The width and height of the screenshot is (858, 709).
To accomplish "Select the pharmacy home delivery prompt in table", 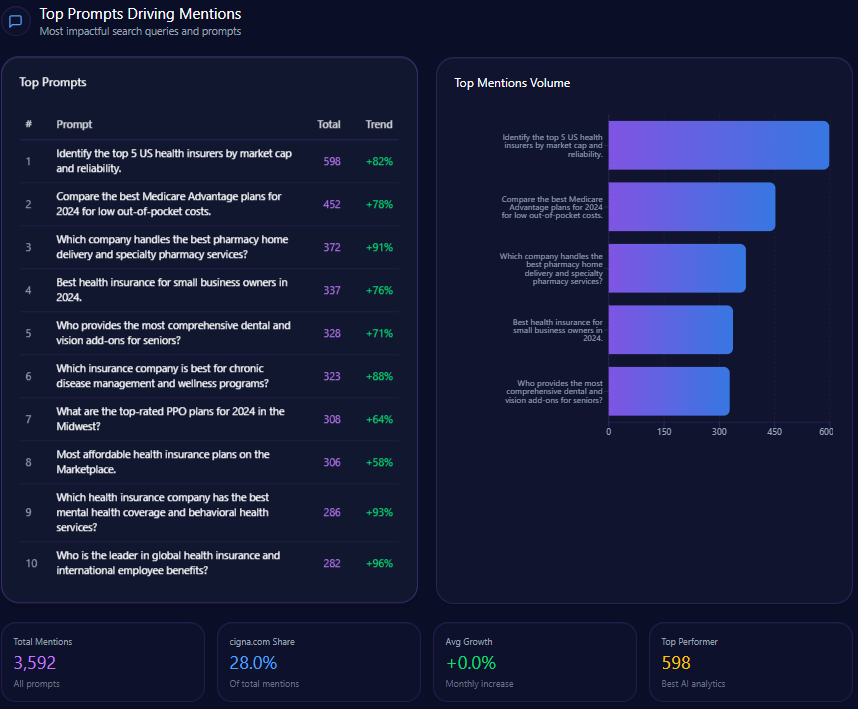I will (x=171, y=247).
